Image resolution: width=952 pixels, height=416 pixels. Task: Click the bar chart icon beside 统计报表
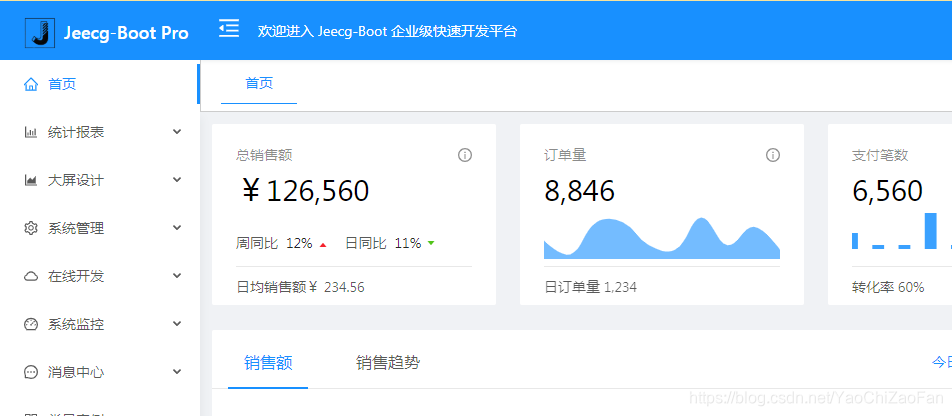[30, 132]
